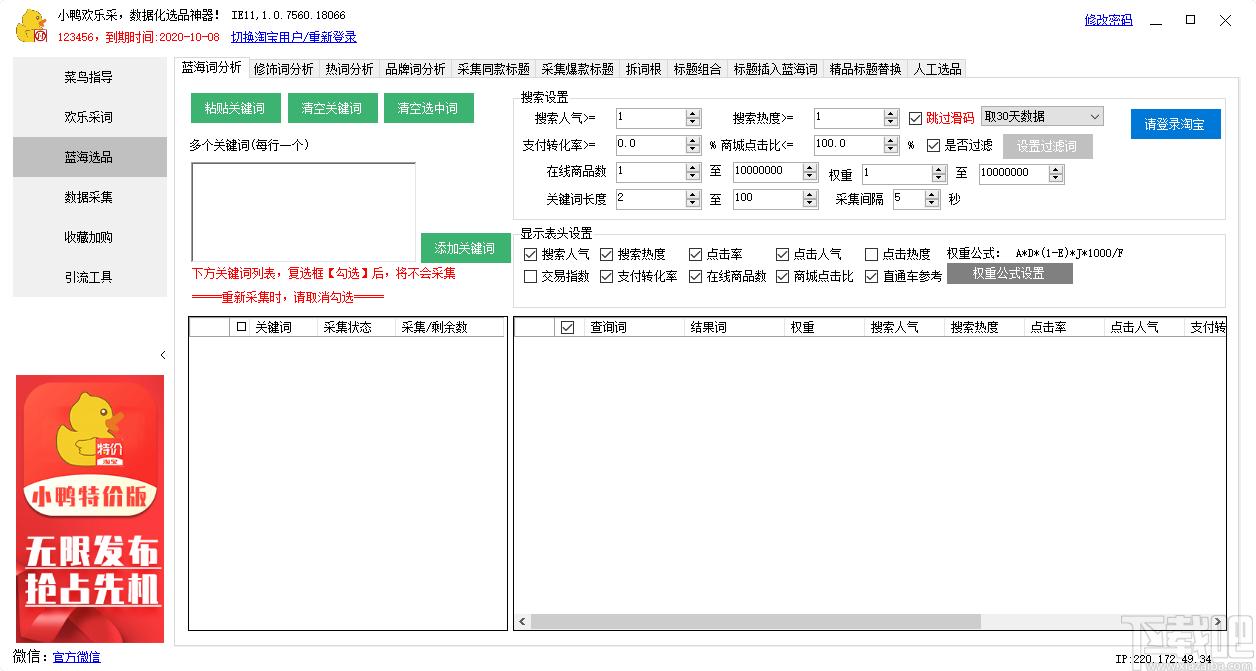
Task: Click the left arrow of results scrollbar
Action: (522, 622)
